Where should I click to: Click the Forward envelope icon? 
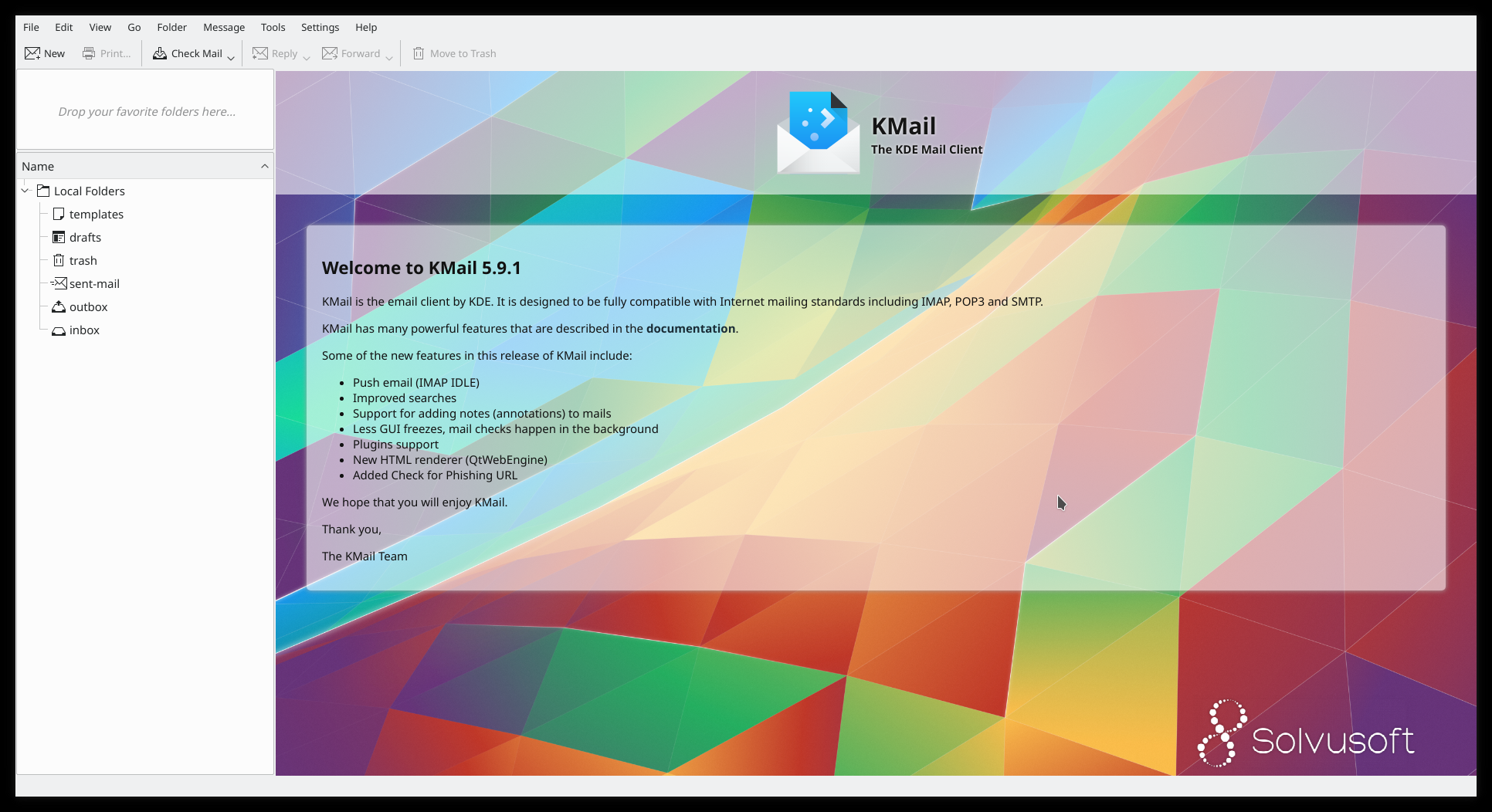330,53
